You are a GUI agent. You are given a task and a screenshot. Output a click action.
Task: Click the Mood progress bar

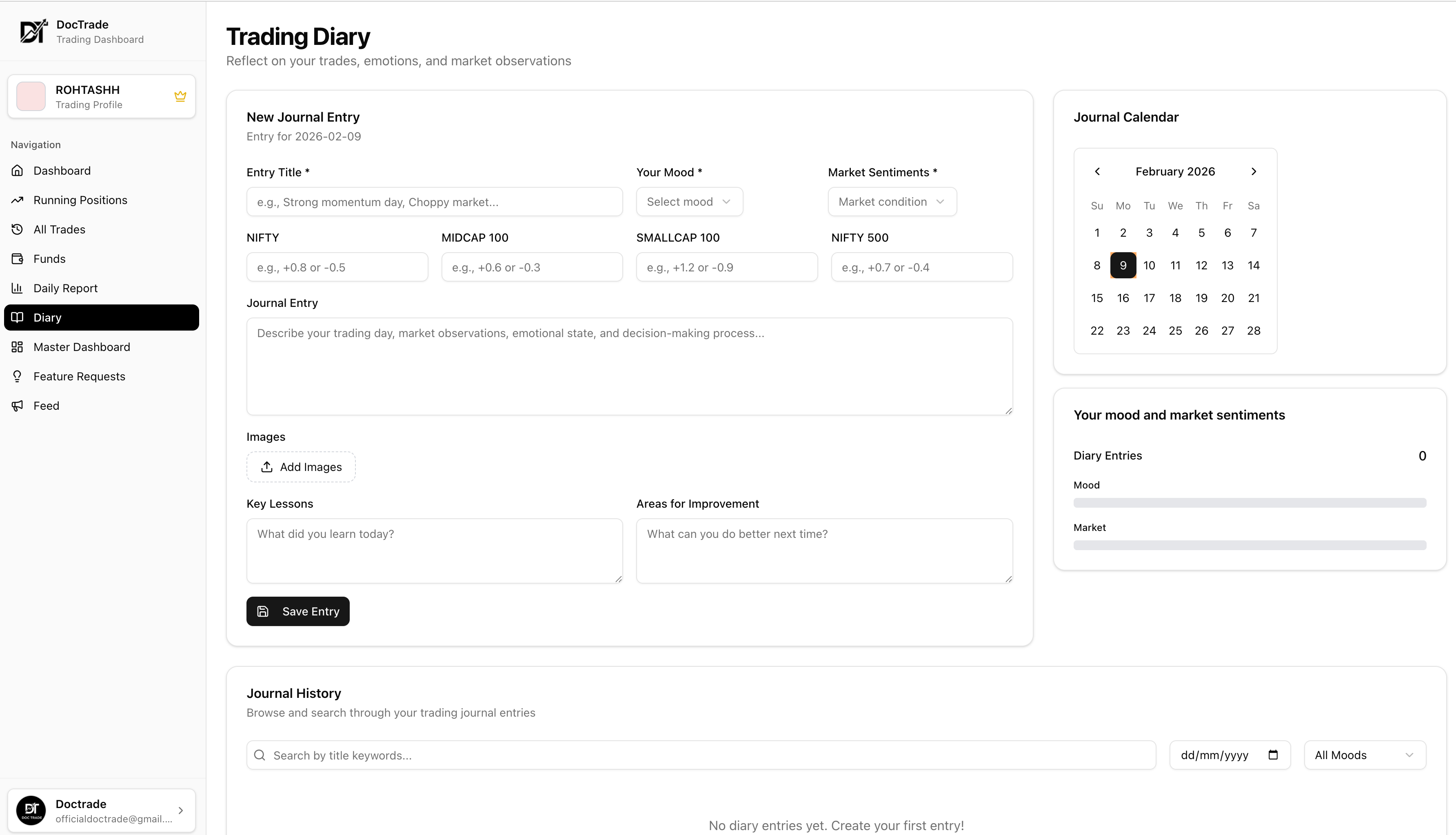(x=1250, y=503)
